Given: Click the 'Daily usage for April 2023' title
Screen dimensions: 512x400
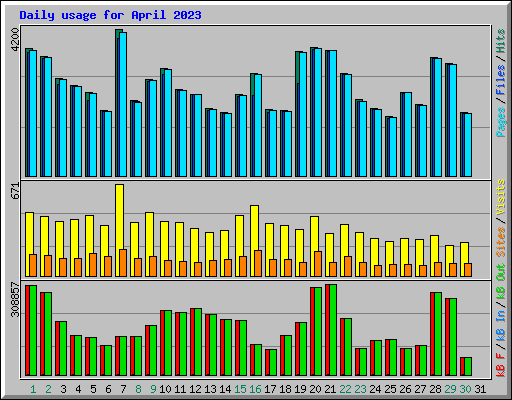Looking at the screenshot, I should coord(110,15).
